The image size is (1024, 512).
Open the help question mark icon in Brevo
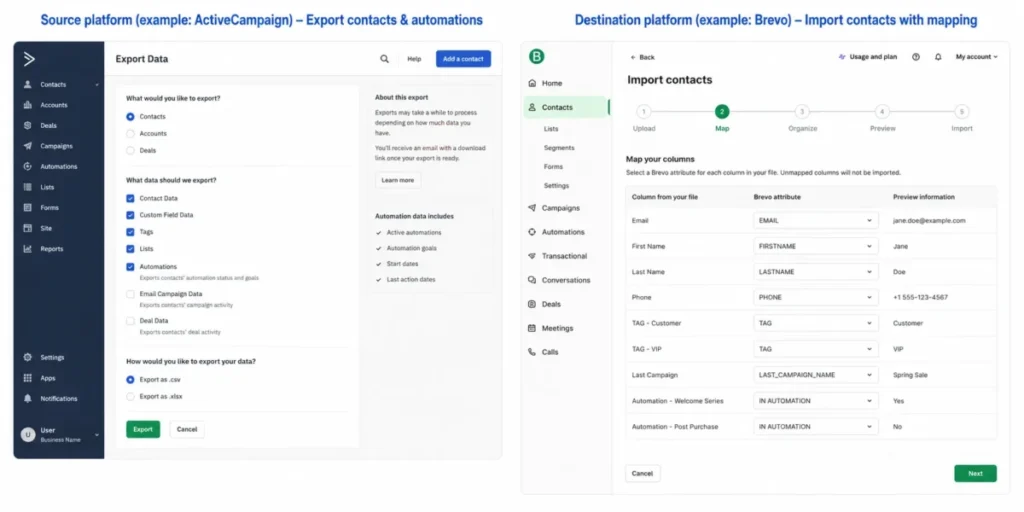916,57
